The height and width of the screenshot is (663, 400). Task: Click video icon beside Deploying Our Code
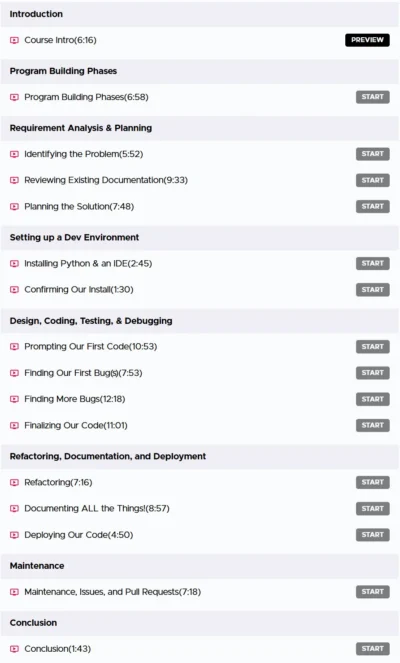[14, 535]
